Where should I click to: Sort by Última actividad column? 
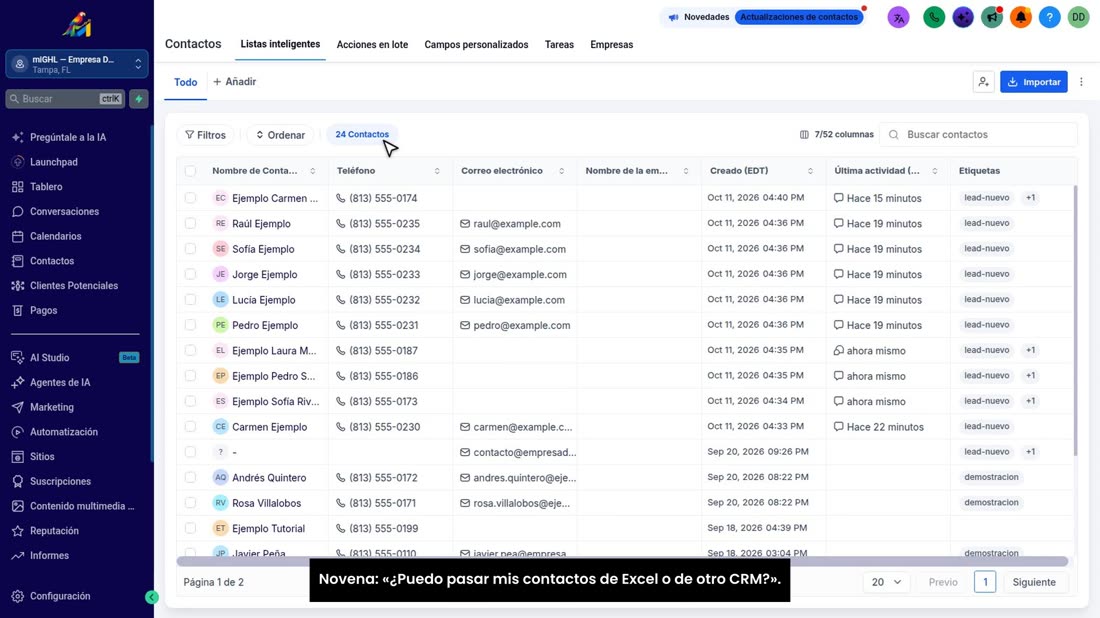coord(934,171)
